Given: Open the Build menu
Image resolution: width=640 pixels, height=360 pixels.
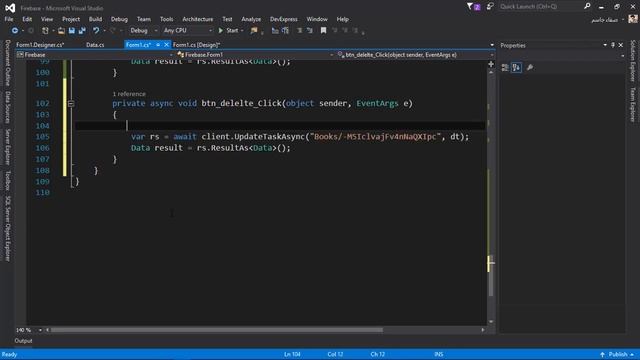Looking at the screenshot, I should click(96, 19).
